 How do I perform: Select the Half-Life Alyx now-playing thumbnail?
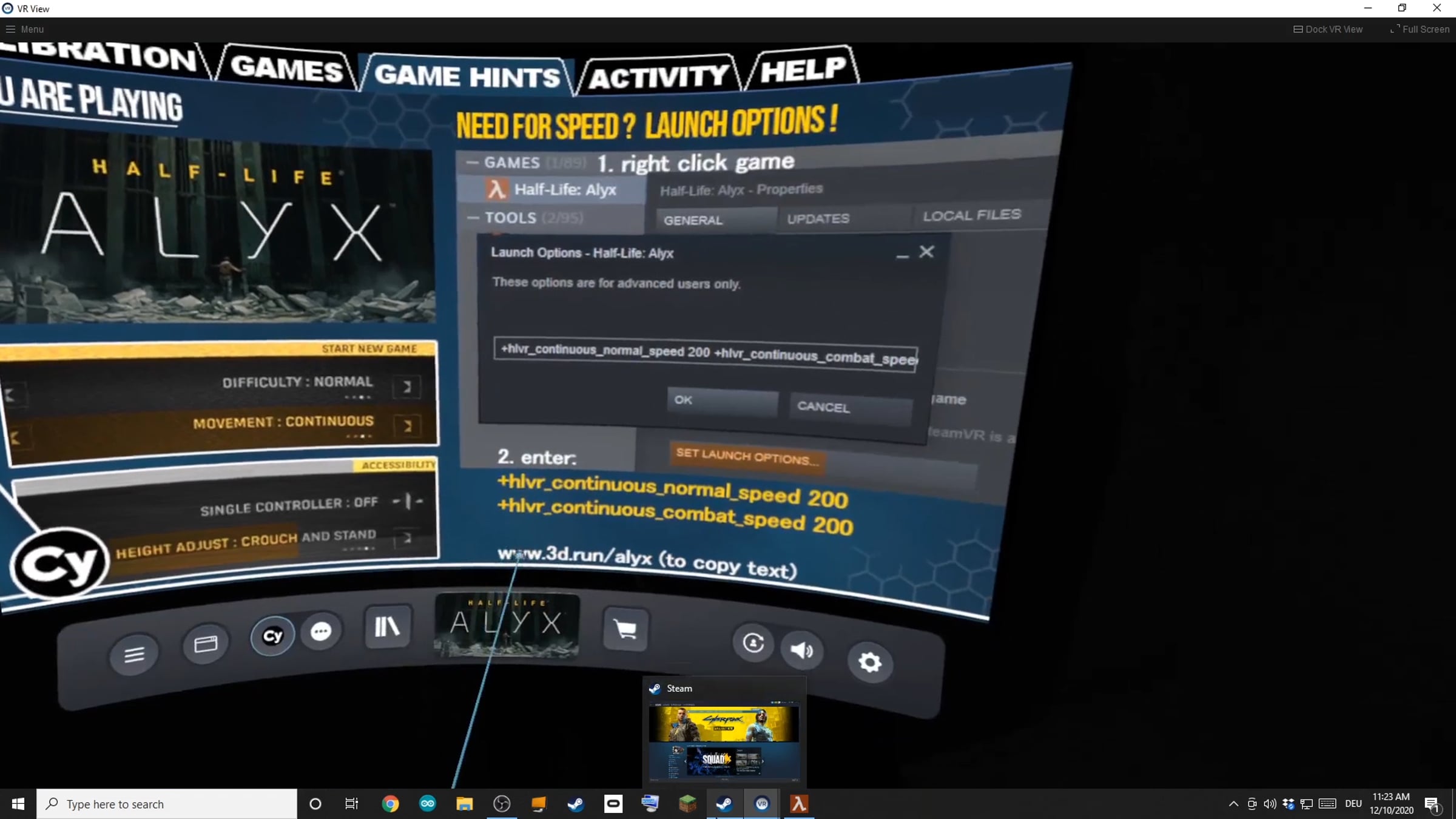point(507,625)
